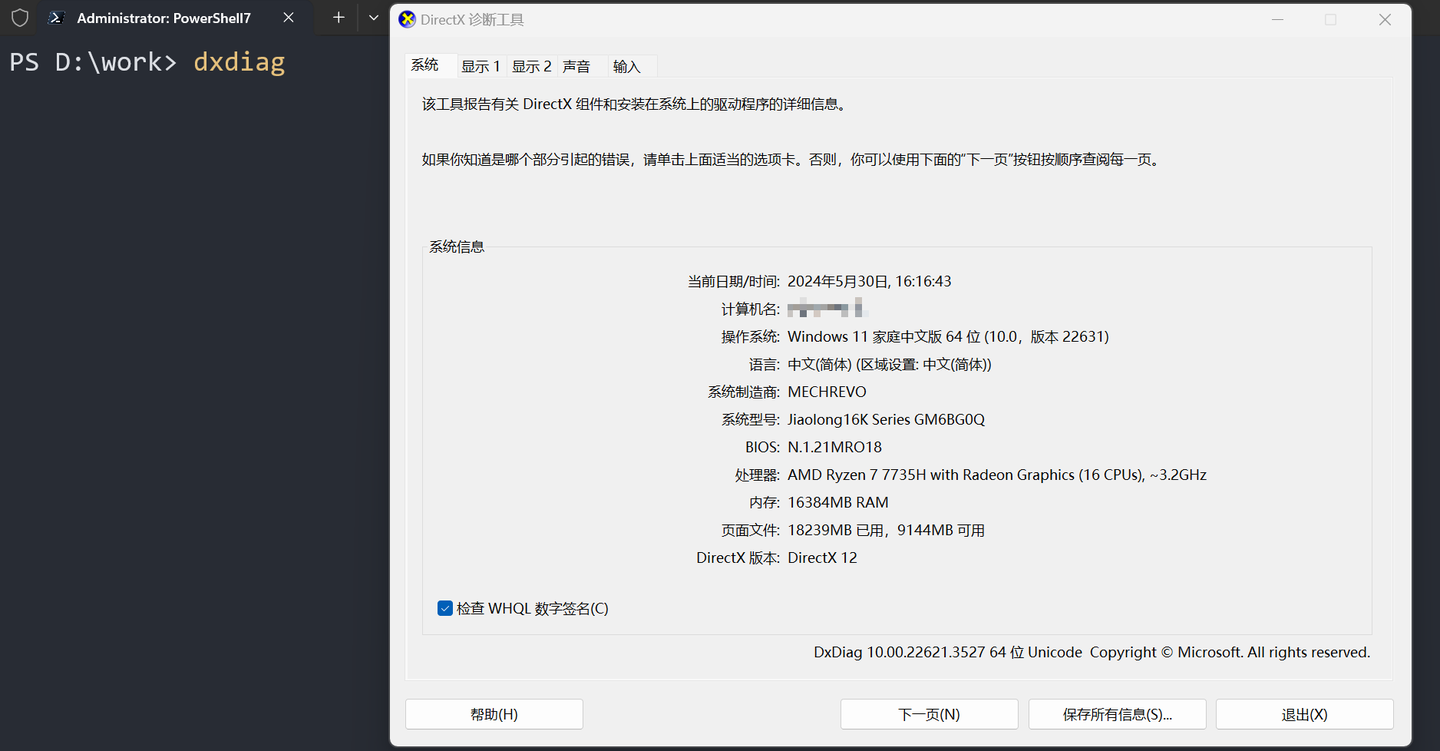Click the 处理器 label
1440x751 pixels.
[x=757, y=475]
